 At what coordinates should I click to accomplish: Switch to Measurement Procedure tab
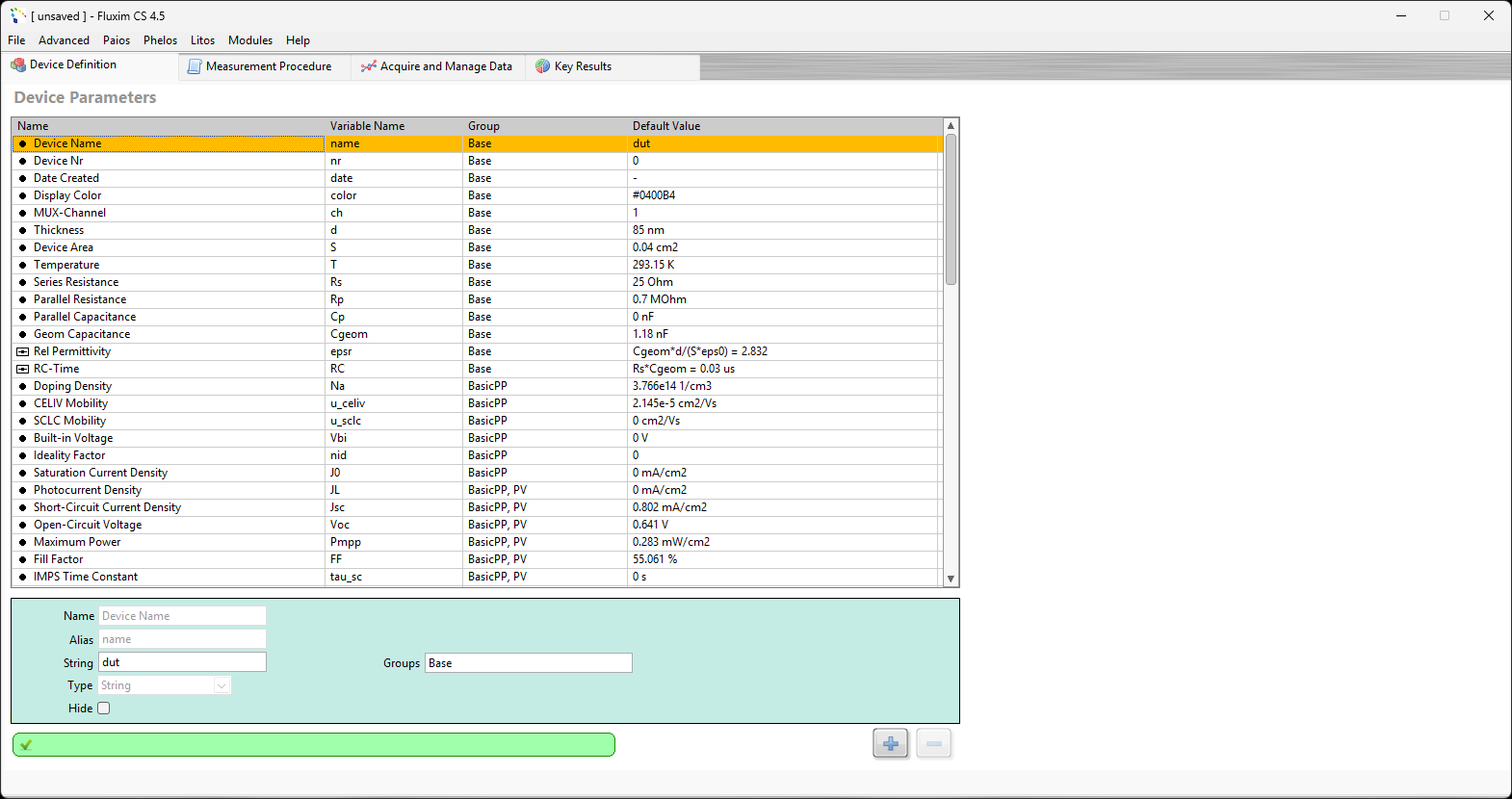pos(265,66)
